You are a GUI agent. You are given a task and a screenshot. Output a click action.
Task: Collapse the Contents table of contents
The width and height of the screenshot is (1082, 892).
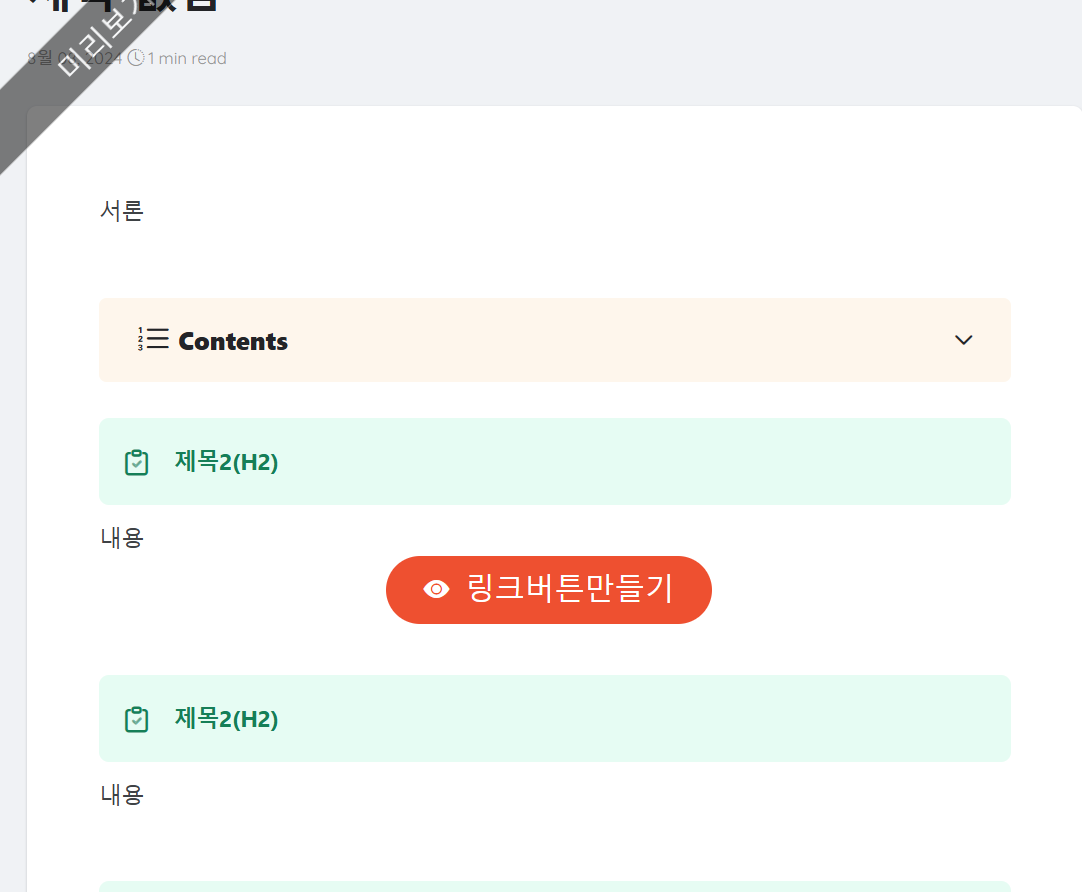pos(963,340)
